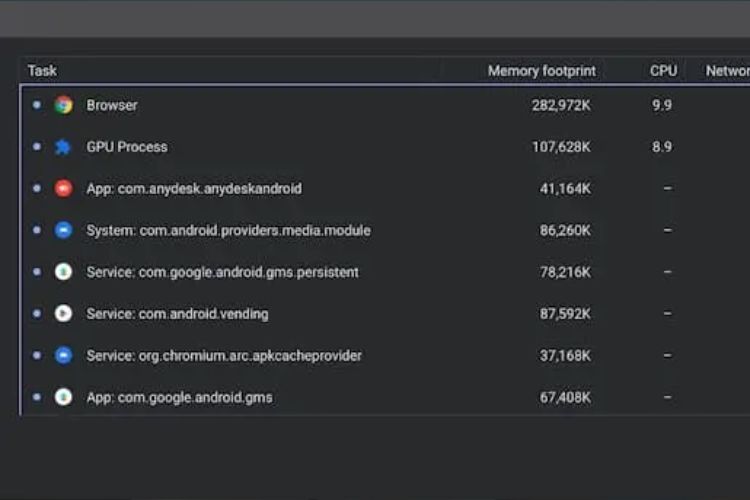Click the Play Store icon for com.android.vending
Screen dimensions: 750x500
pyautogui.click(x=63, y=313)
